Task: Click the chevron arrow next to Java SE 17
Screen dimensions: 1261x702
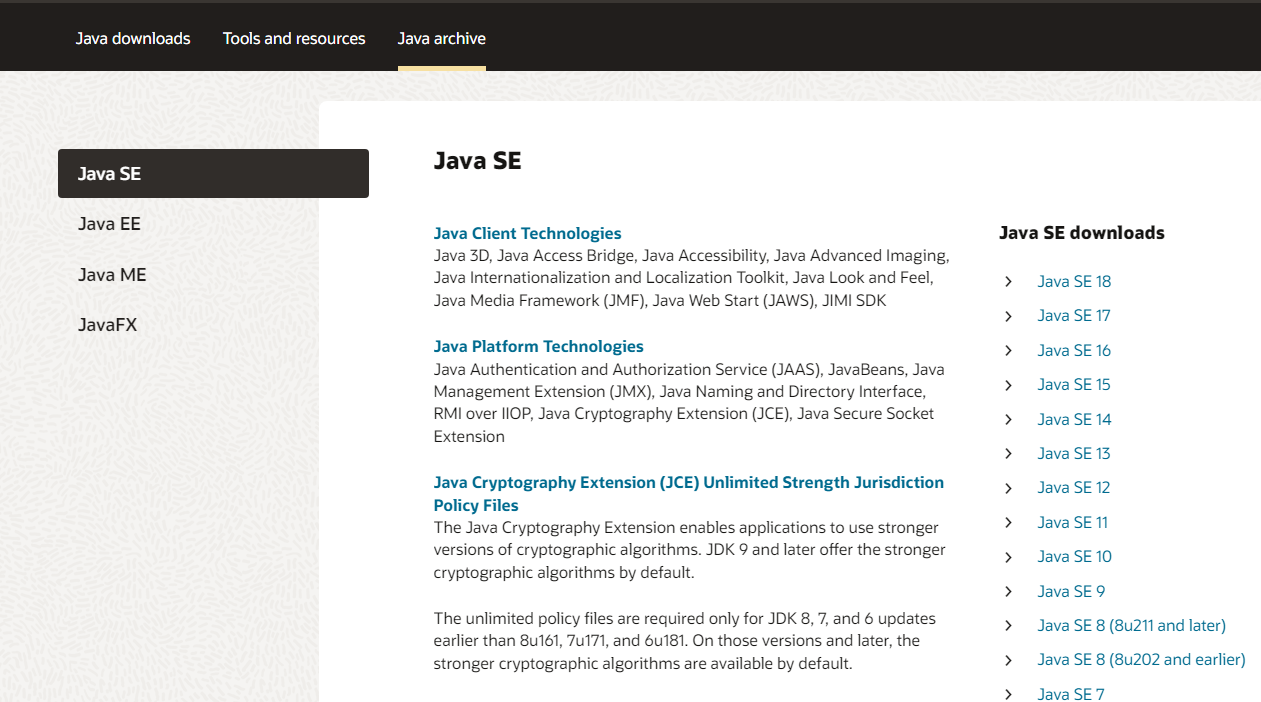Action: coord(1009,316)
